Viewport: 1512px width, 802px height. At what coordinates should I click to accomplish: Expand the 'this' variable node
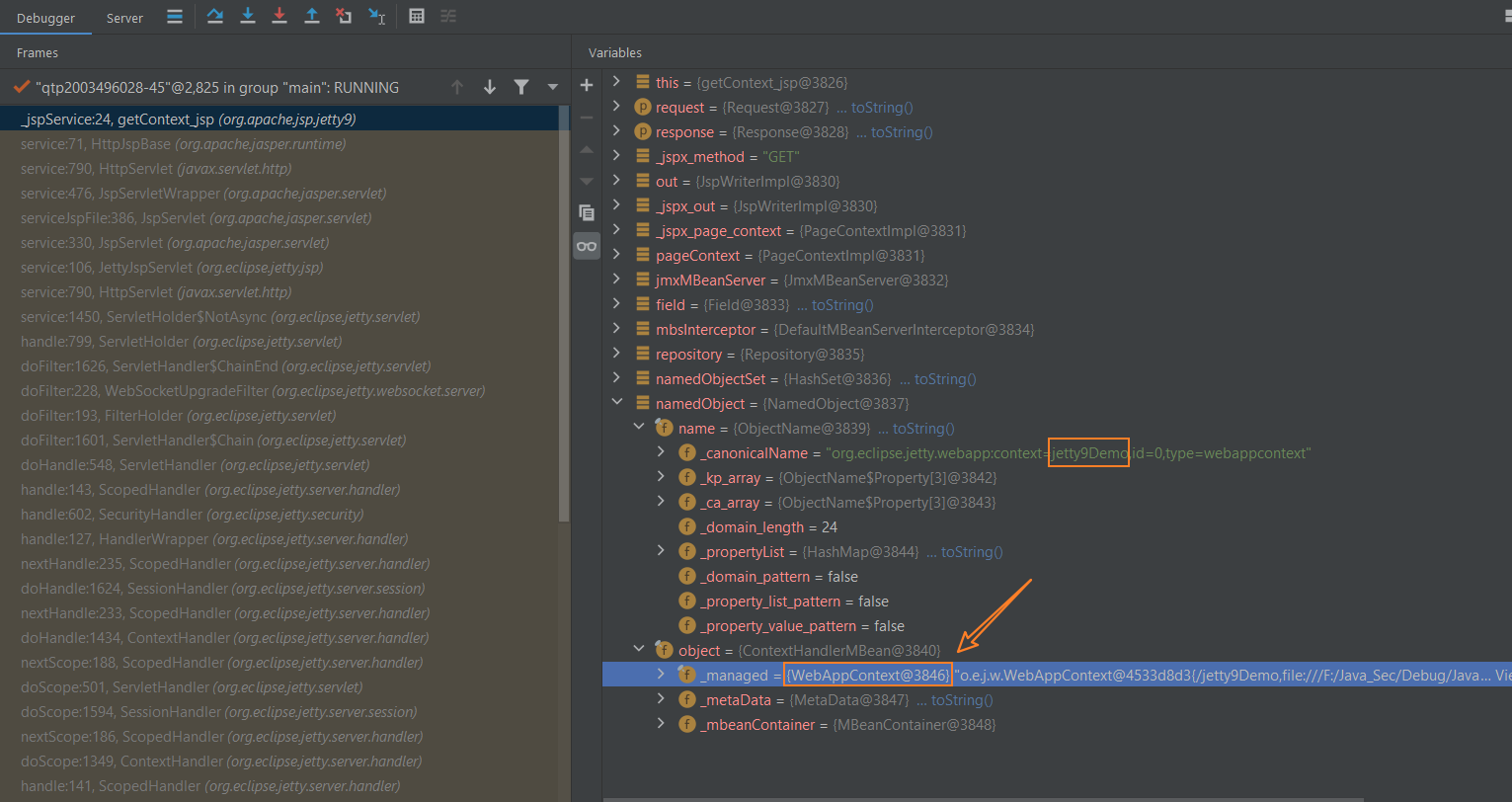tap(617, 82)
